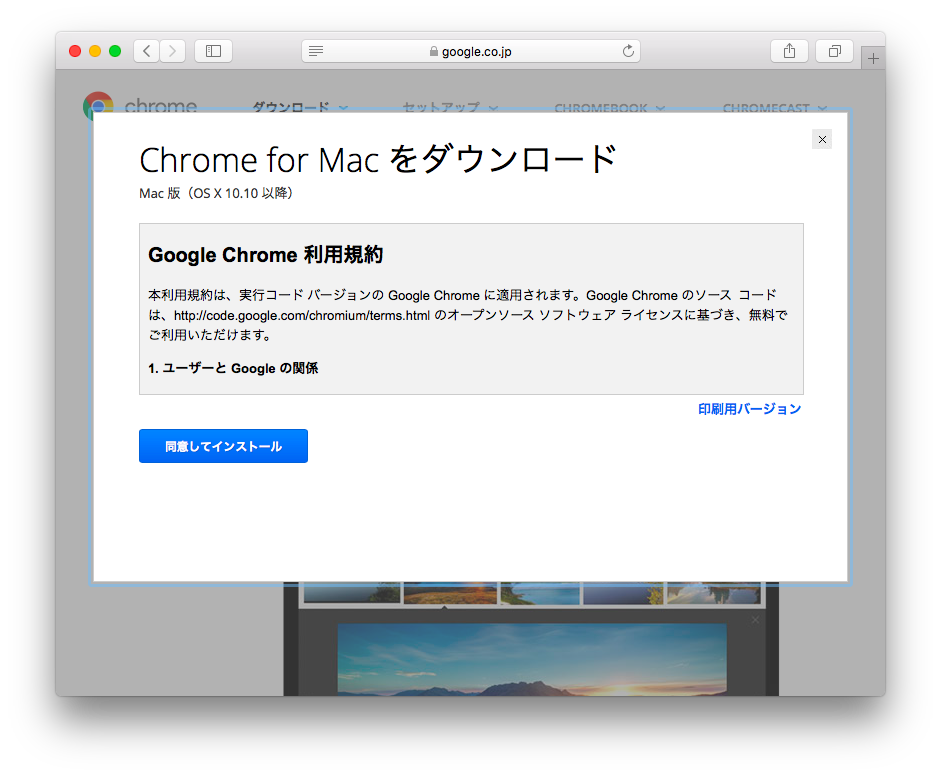
Task: Open the 印刷用バージョン link
Action: (x=749, y=409)
